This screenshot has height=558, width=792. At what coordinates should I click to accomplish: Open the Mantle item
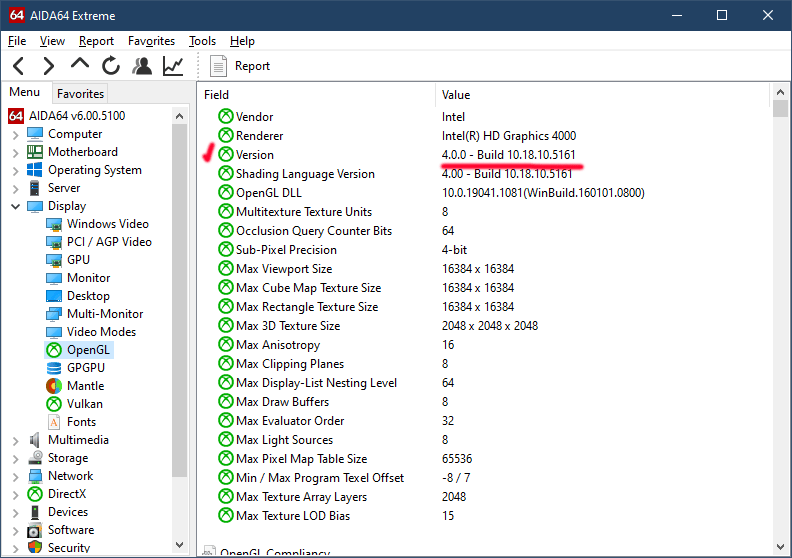pyautogui.click(x=75, y=386)
